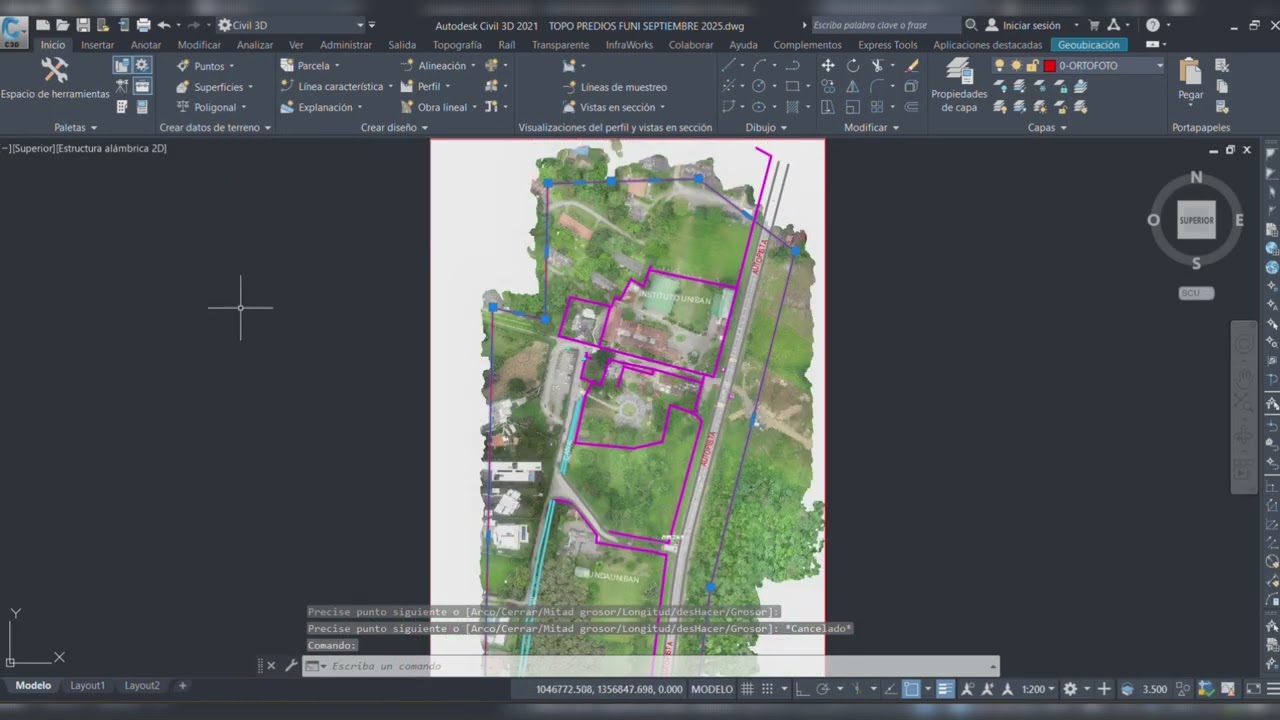Switch to the Layout1 tab
The height and width of the screenshot is (720, 1280).
click(x=87, y=686)
